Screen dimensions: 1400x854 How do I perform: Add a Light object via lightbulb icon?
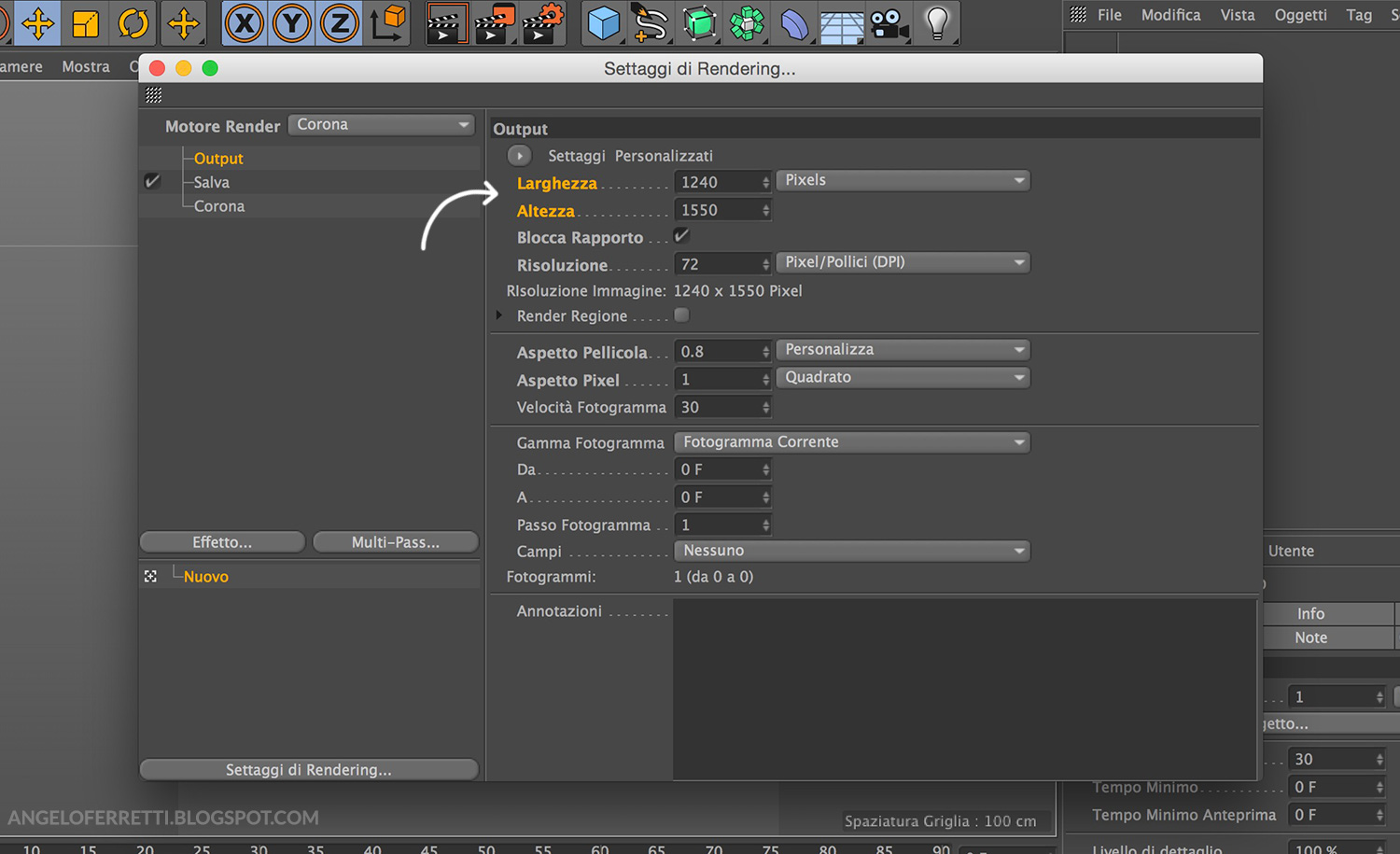(x=937, y=23)
